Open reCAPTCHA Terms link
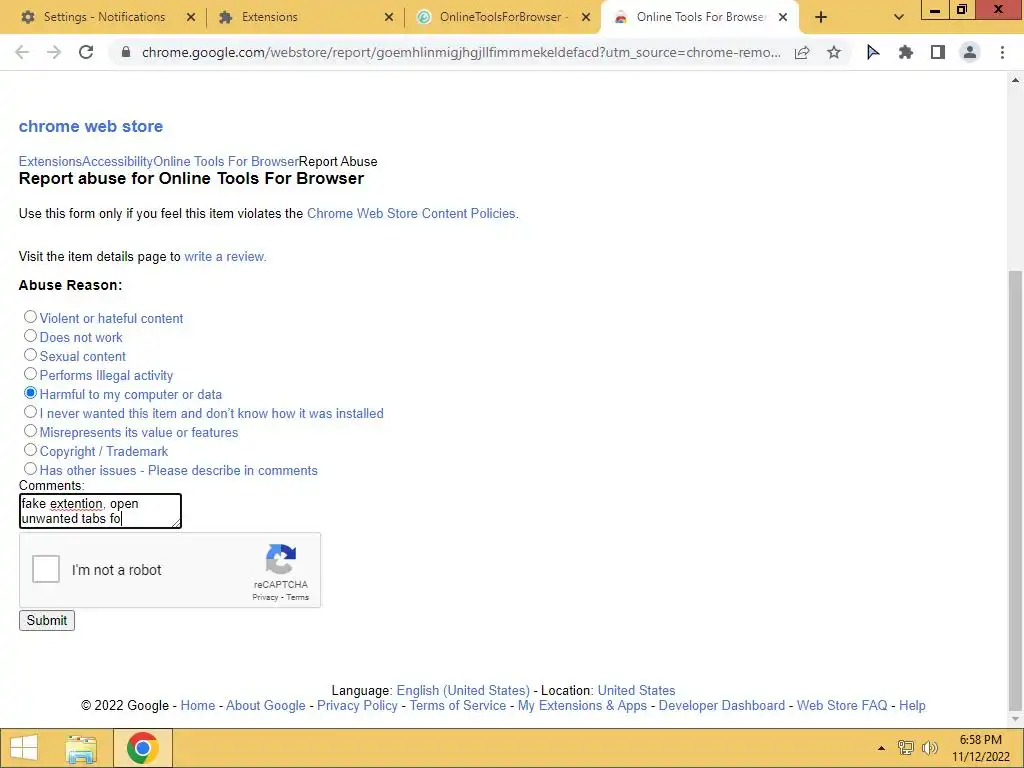 (297, 597)
